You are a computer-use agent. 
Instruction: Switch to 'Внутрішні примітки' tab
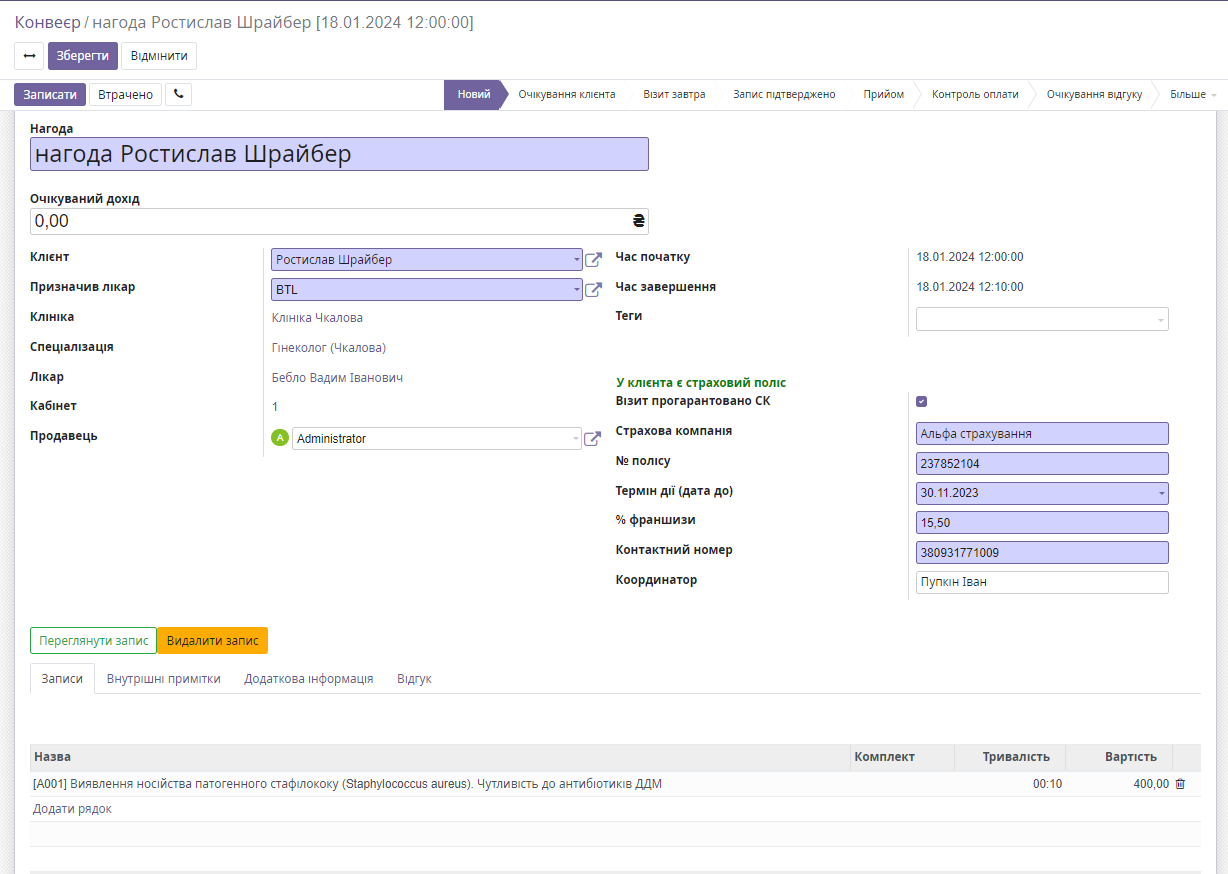163,678
